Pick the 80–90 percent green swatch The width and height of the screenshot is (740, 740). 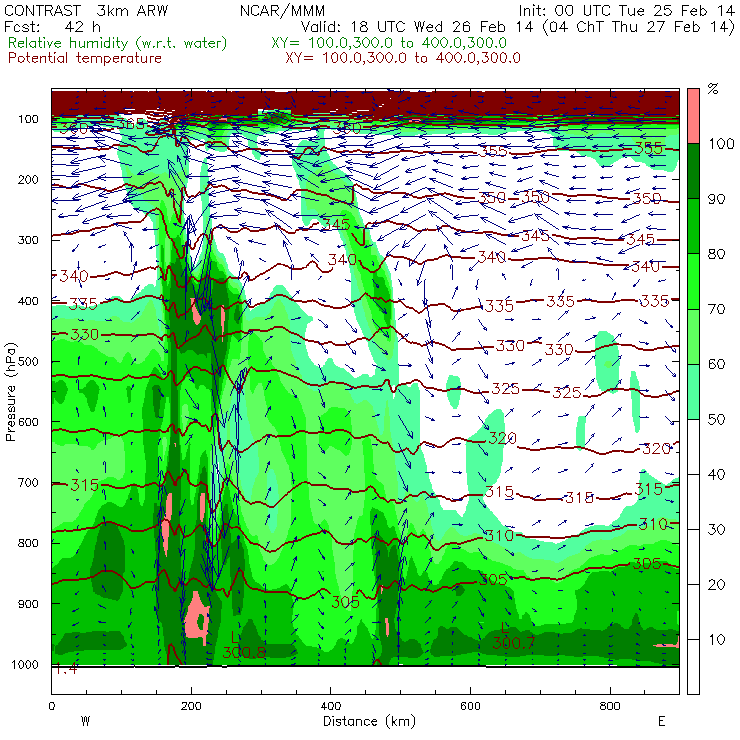point(693,226)
